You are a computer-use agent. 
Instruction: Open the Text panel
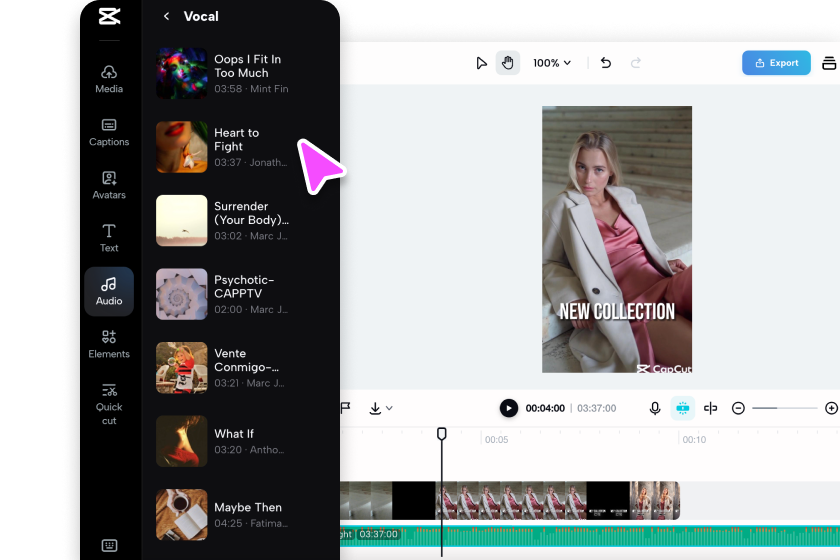coord(109,238)
